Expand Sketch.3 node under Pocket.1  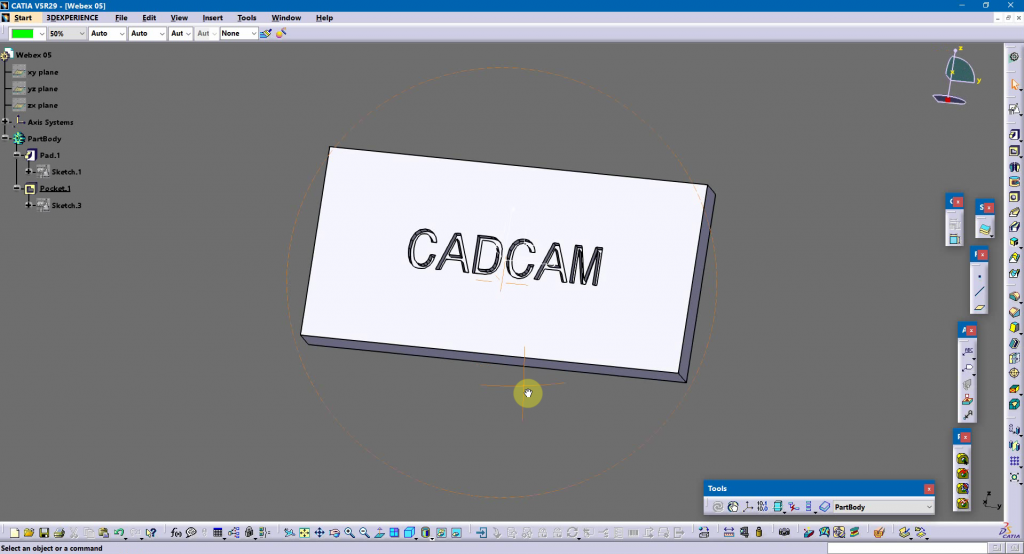coord(29,205)
